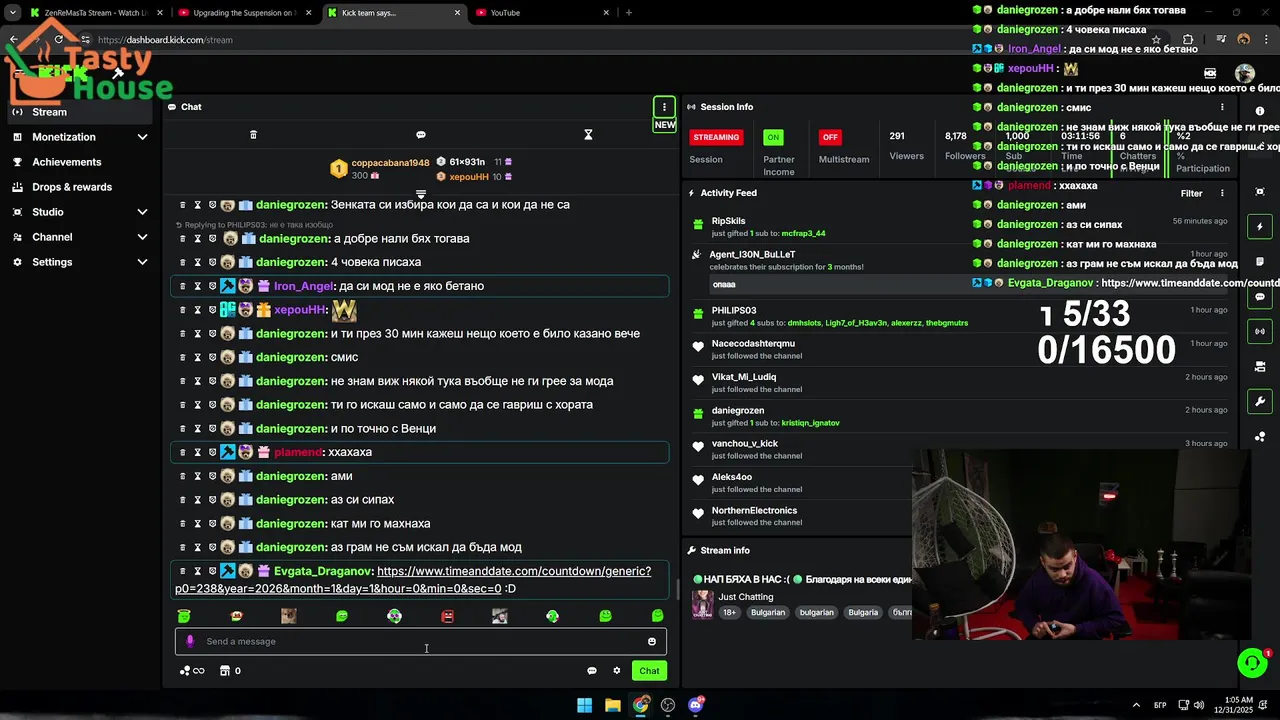Screen dimensions: 1280x720
Task: Open the emoji picker smiley
Action: coord(652,641)
